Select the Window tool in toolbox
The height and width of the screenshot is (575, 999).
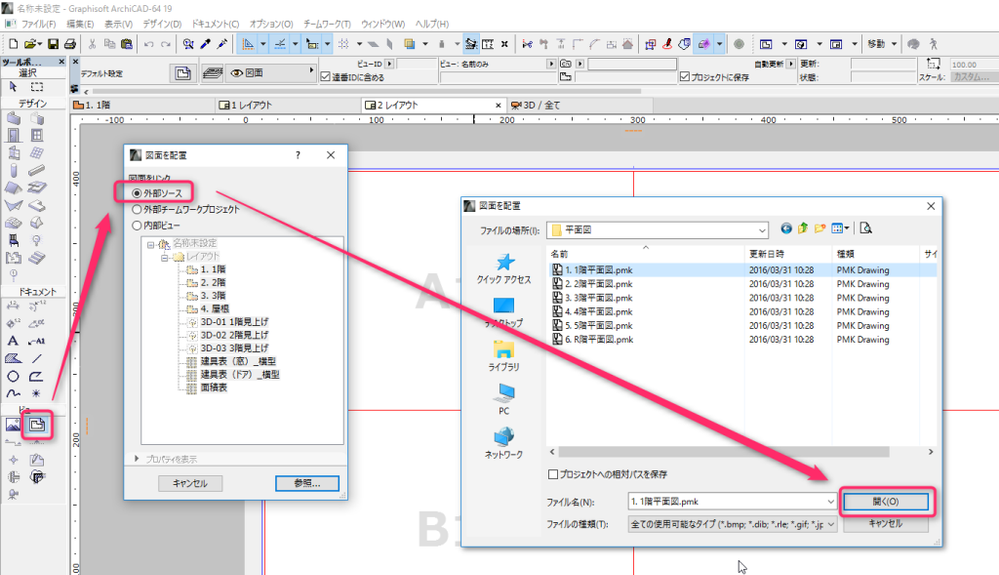tap(37, 135)
